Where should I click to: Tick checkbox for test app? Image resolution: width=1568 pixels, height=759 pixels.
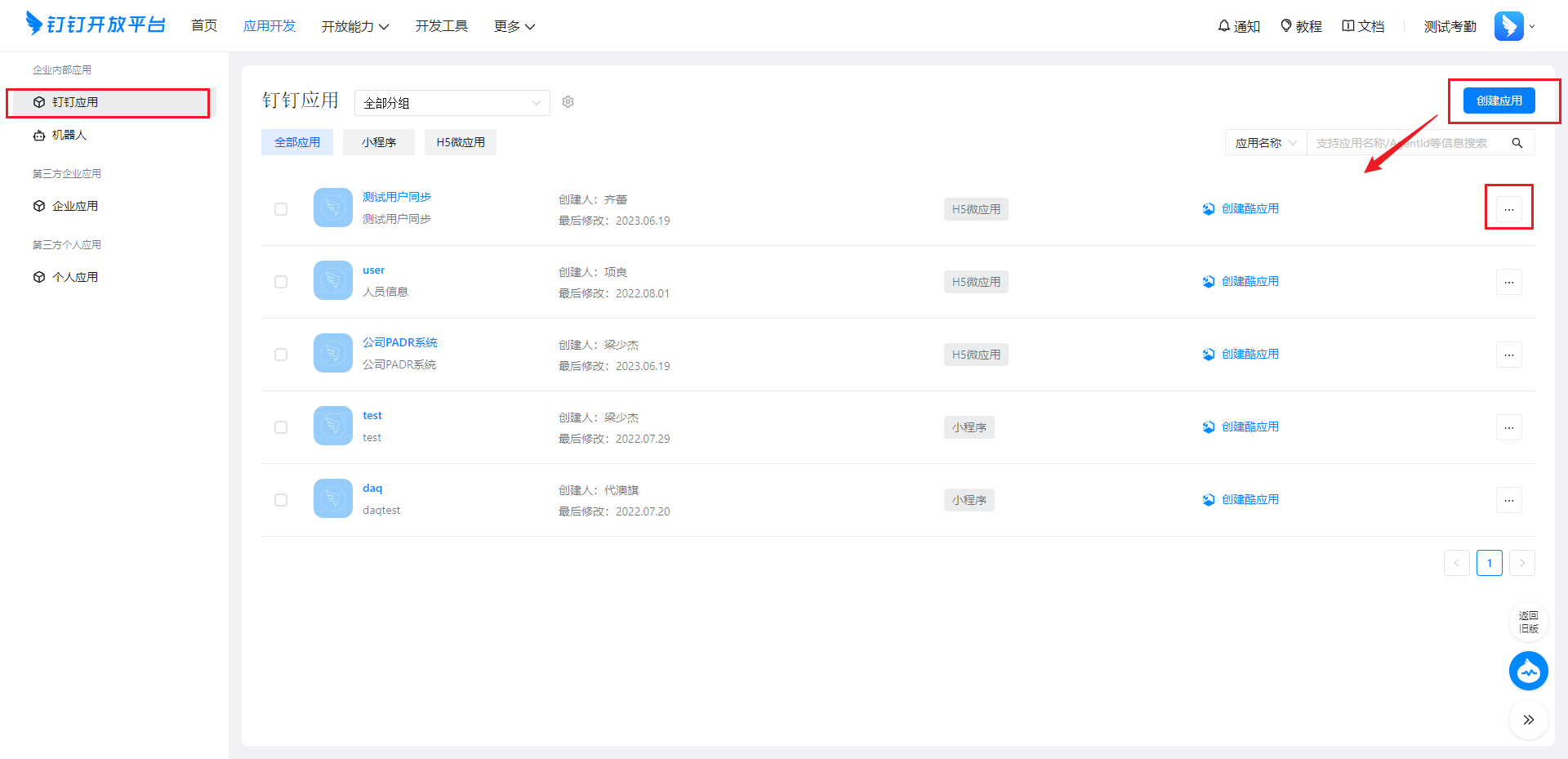(x=281, y=427)
